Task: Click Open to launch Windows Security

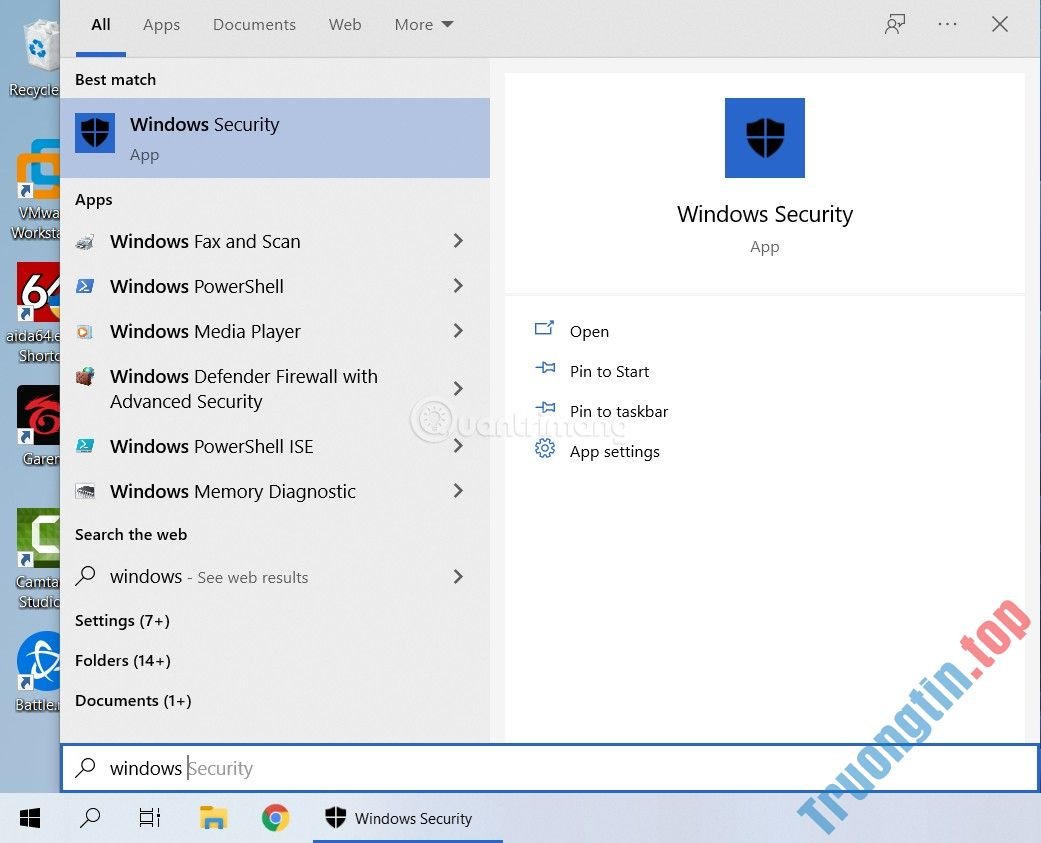Action: [589, 331]
